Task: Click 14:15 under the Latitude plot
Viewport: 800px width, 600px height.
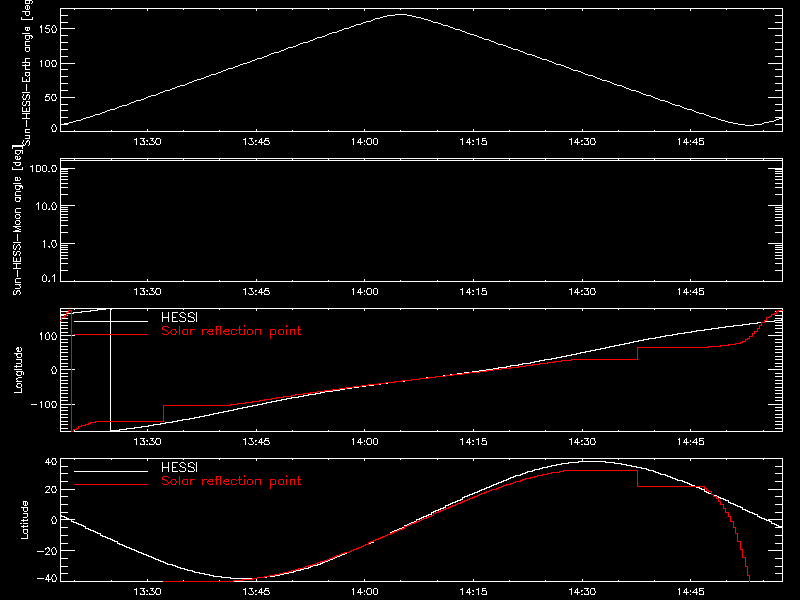Action: pos(473,592)
